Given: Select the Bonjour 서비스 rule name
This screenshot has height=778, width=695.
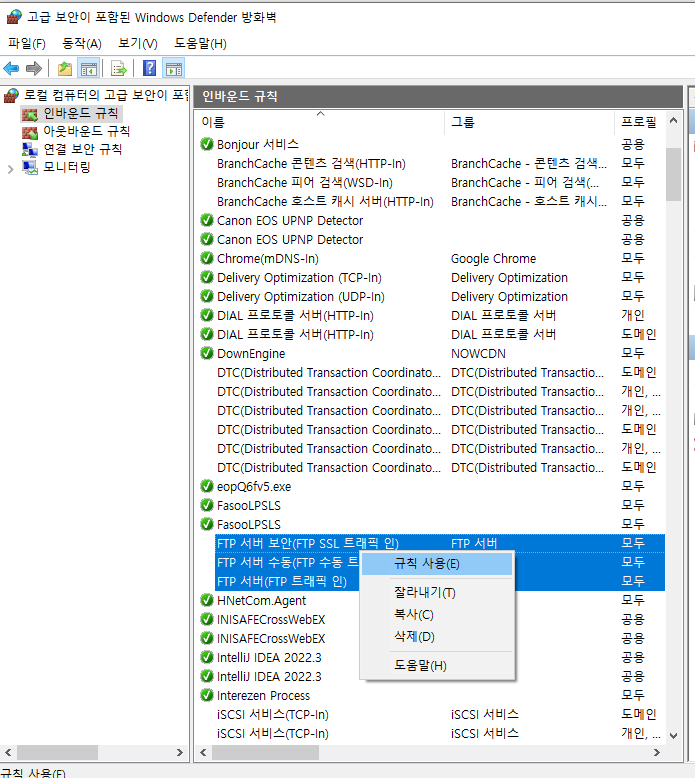Looking at the screenshot, I should (x=258, y=144).
